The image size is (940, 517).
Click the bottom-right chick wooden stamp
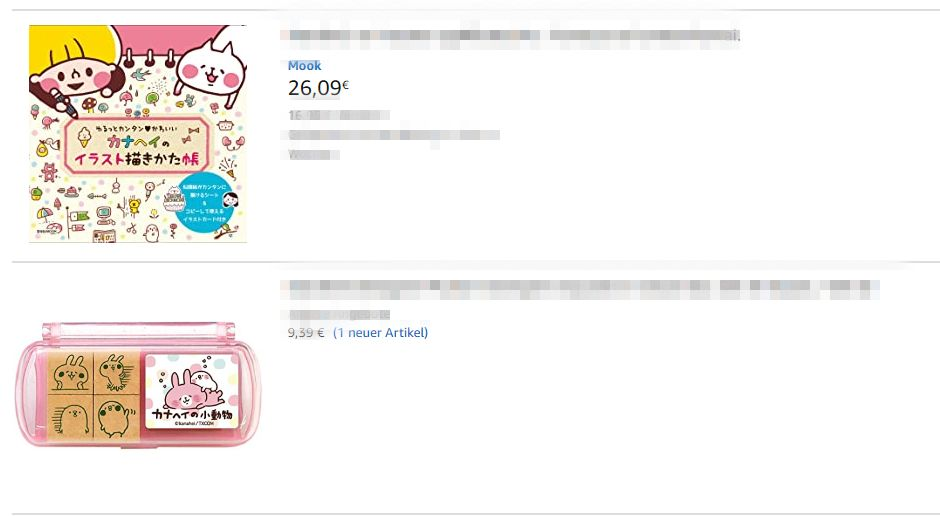coord(117,418)
